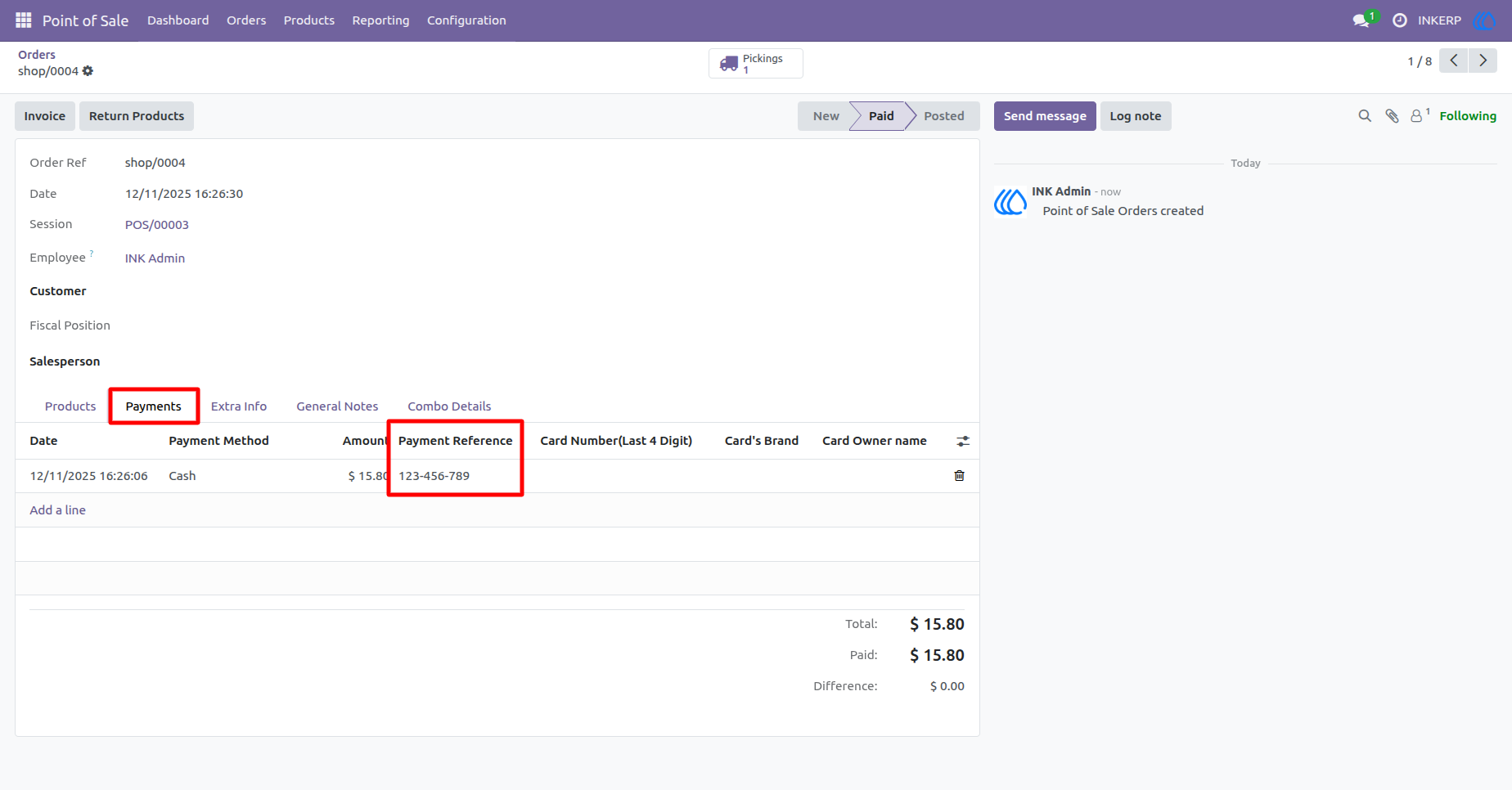Go to previous record arrow
Image resolution: width=1512 pixels, height=790 pixels.
pyautogui.click(x=1454, y=61)
